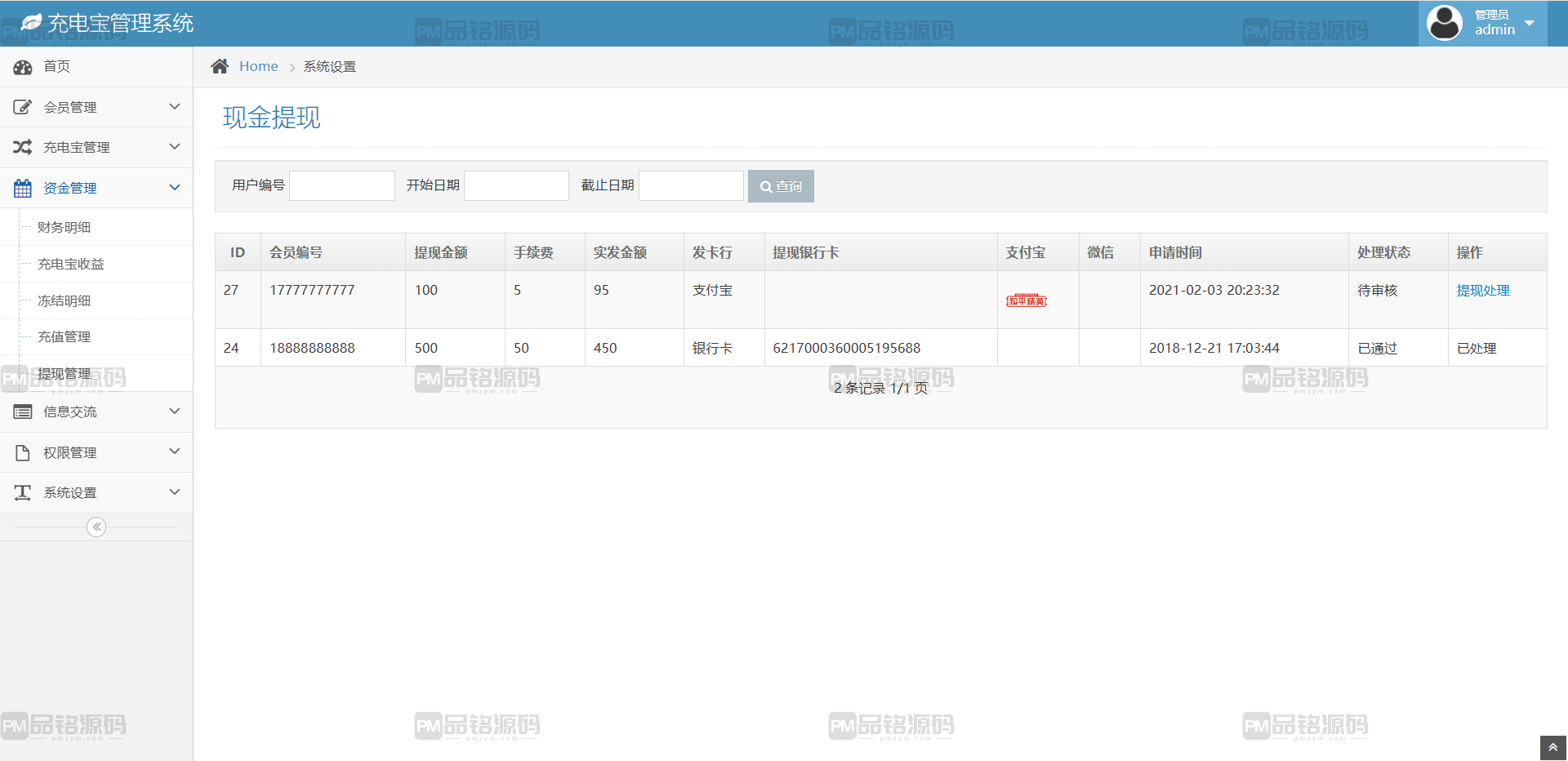Expand the 系统设置 chevron

tap(174, 492)
